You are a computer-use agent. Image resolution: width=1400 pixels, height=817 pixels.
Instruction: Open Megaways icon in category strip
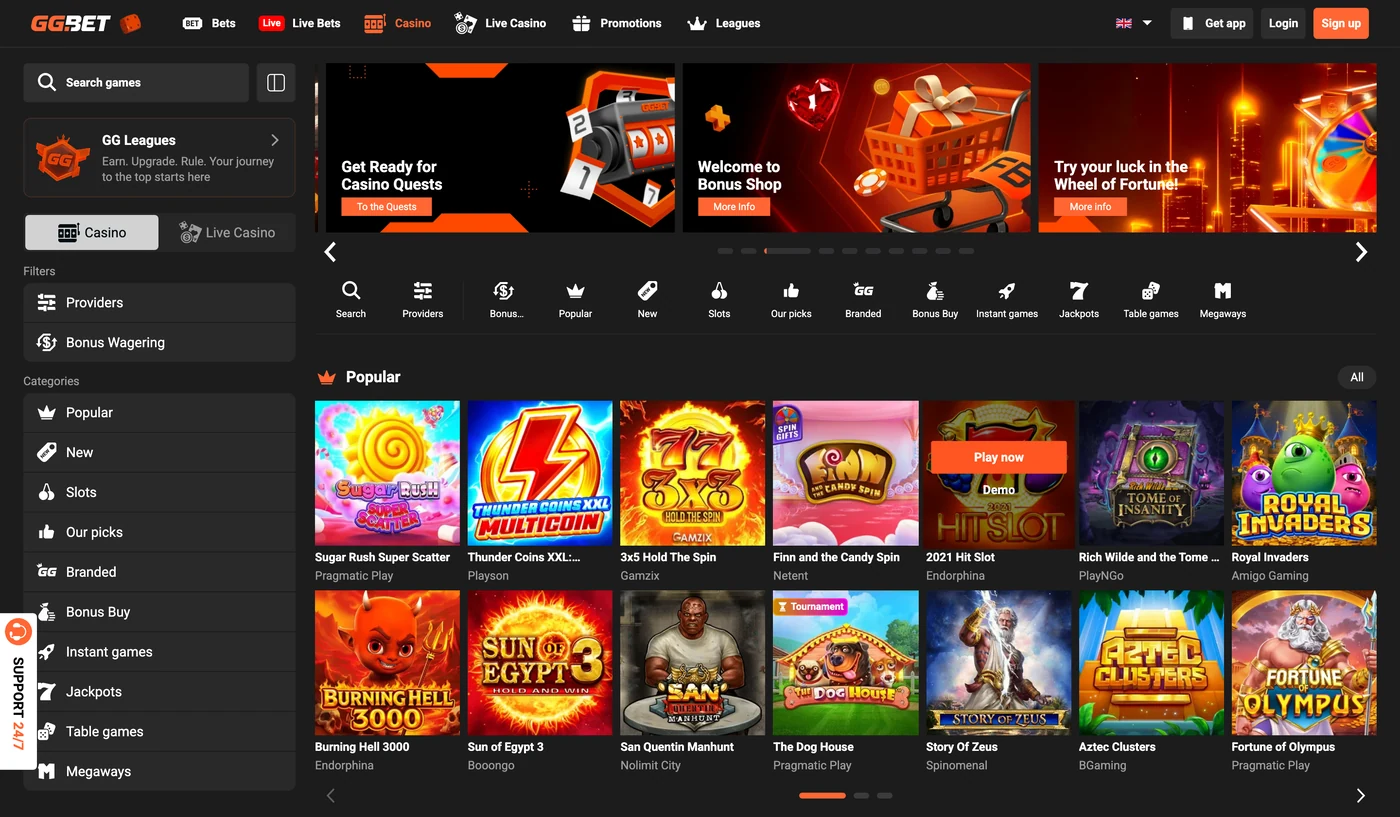click(1222, 290)
